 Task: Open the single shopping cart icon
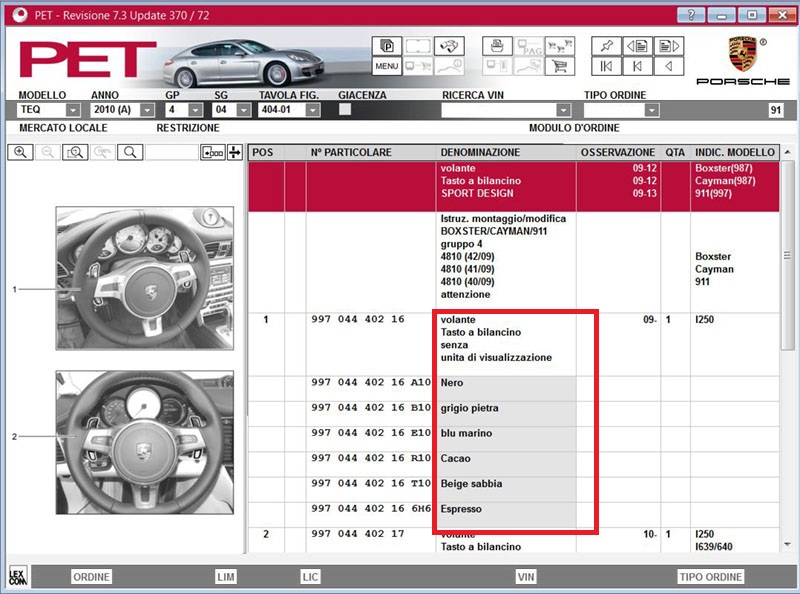point(560,66)
